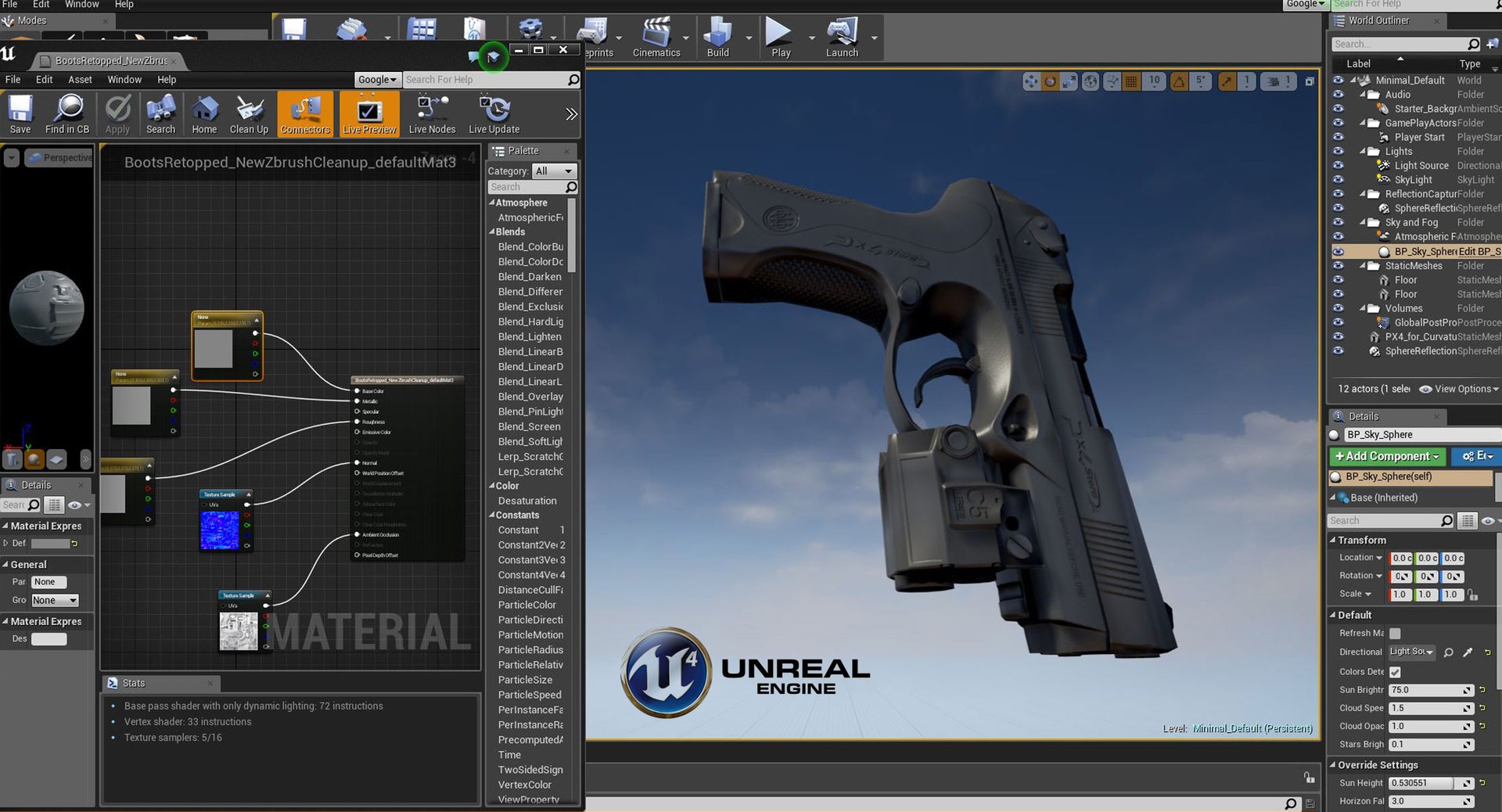The height and width of the screenshot is (812, 1502).
Task: Click the feedback chat bubble icon
Action: pyautogui.click(x=473, y=56)
